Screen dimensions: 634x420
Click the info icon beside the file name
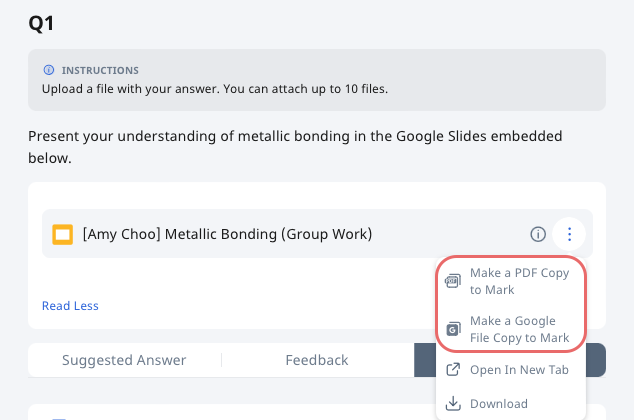tap(538, 234)
